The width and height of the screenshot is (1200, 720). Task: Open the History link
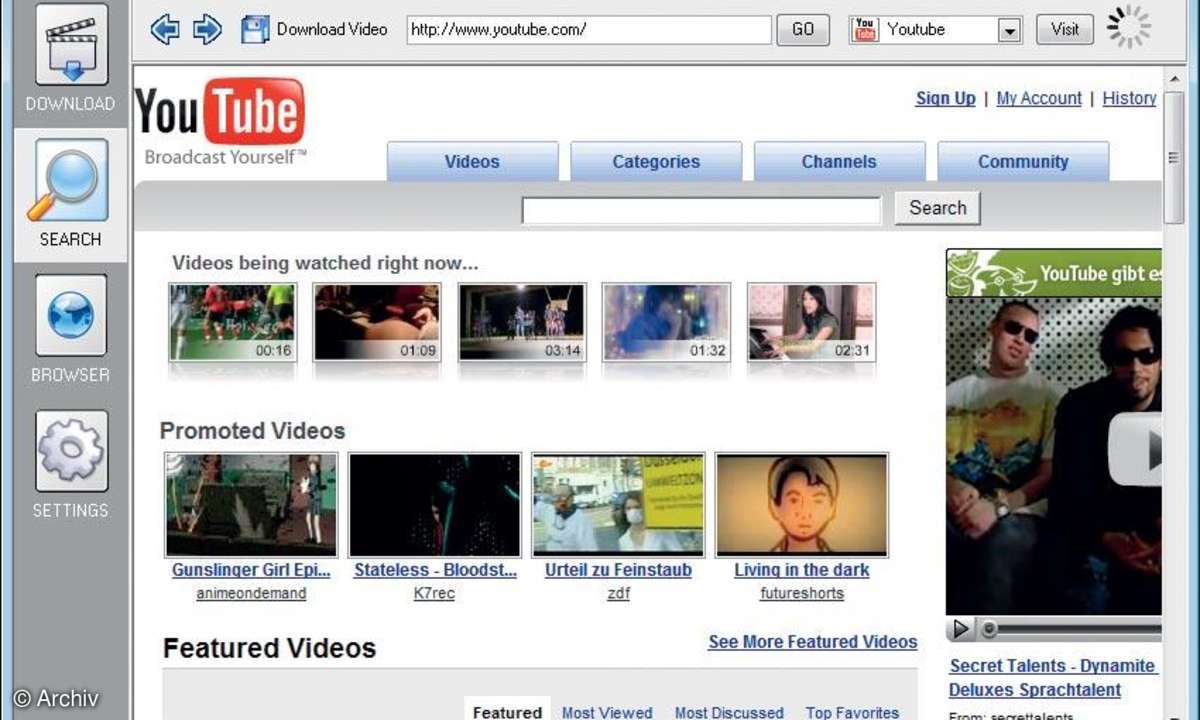tap(1129, 98)
